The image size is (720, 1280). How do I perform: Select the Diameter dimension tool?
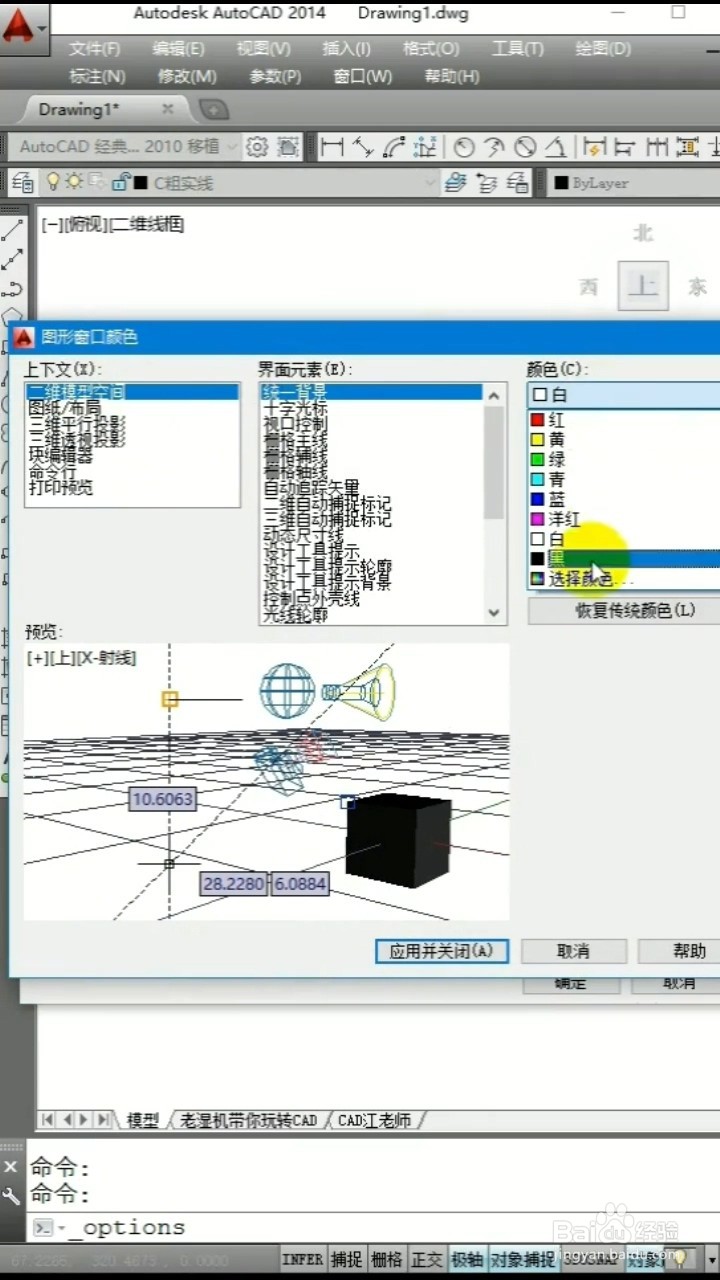coord(525,147)
